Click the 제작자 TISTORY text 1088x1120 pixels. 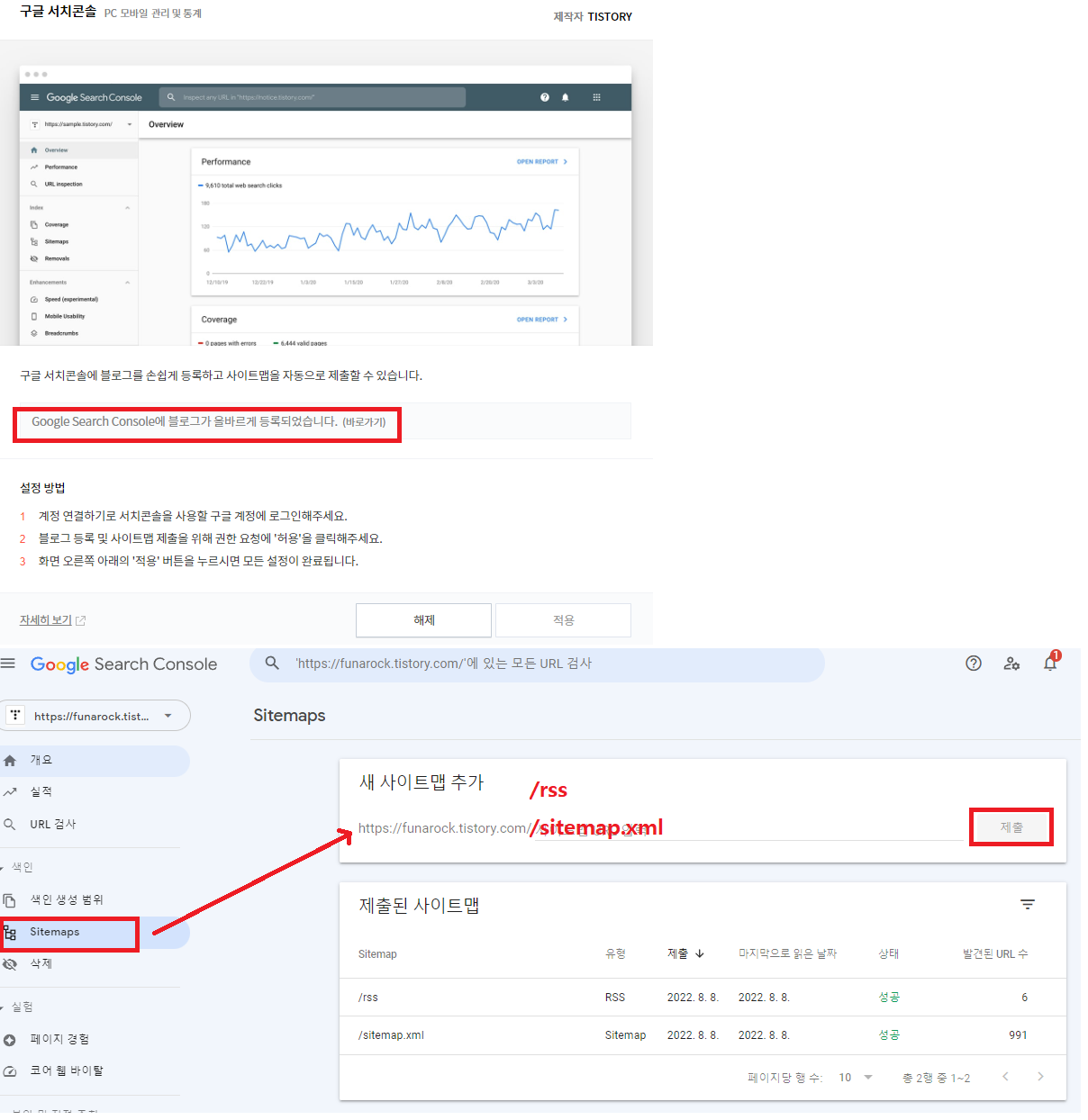(593, 17)
